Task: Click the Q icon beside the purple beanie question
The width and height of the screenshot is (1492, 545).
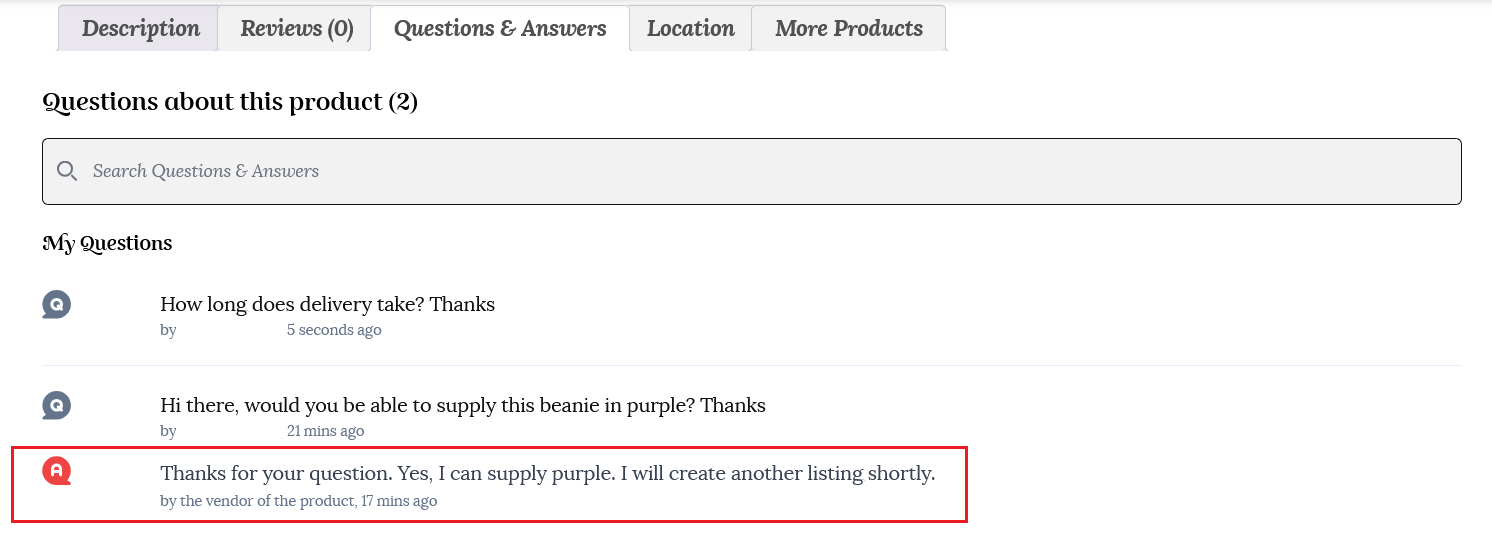Action: tap(56, 406)
